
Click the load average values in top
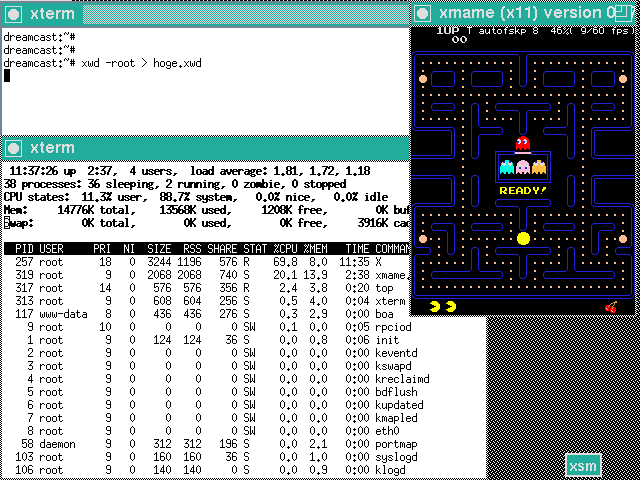(x=321, y=171)
